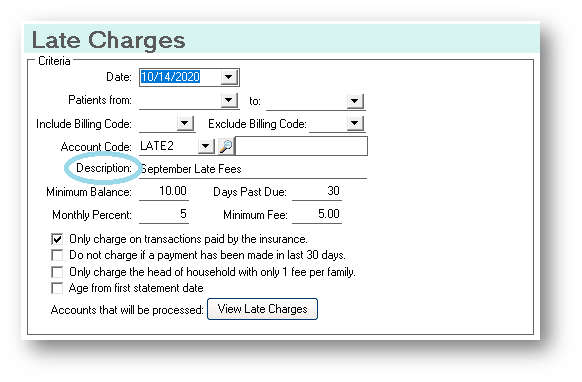582x382 pixels.
Task: Expand the Patients to dropdown
Action: pyautogui.click(x=355, y=101)
